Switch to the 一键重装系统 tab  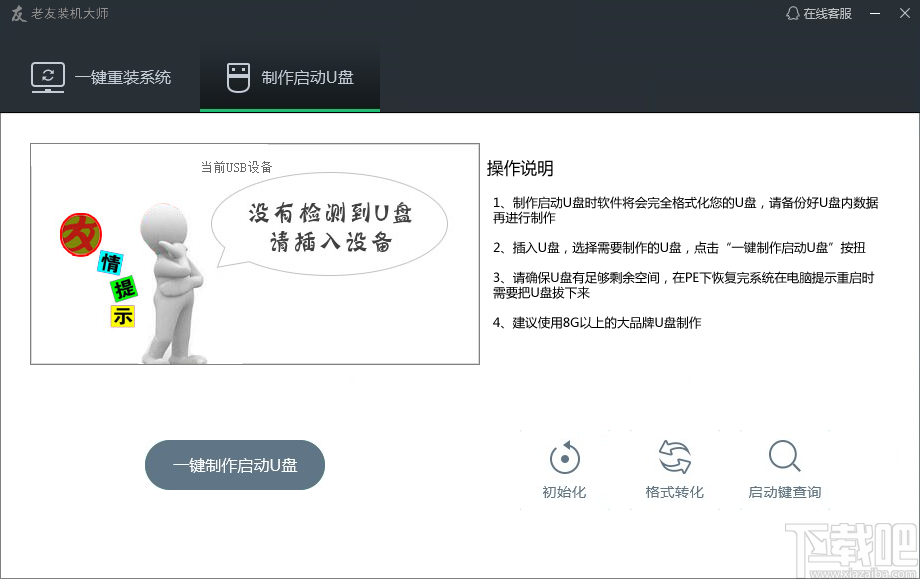122,77
